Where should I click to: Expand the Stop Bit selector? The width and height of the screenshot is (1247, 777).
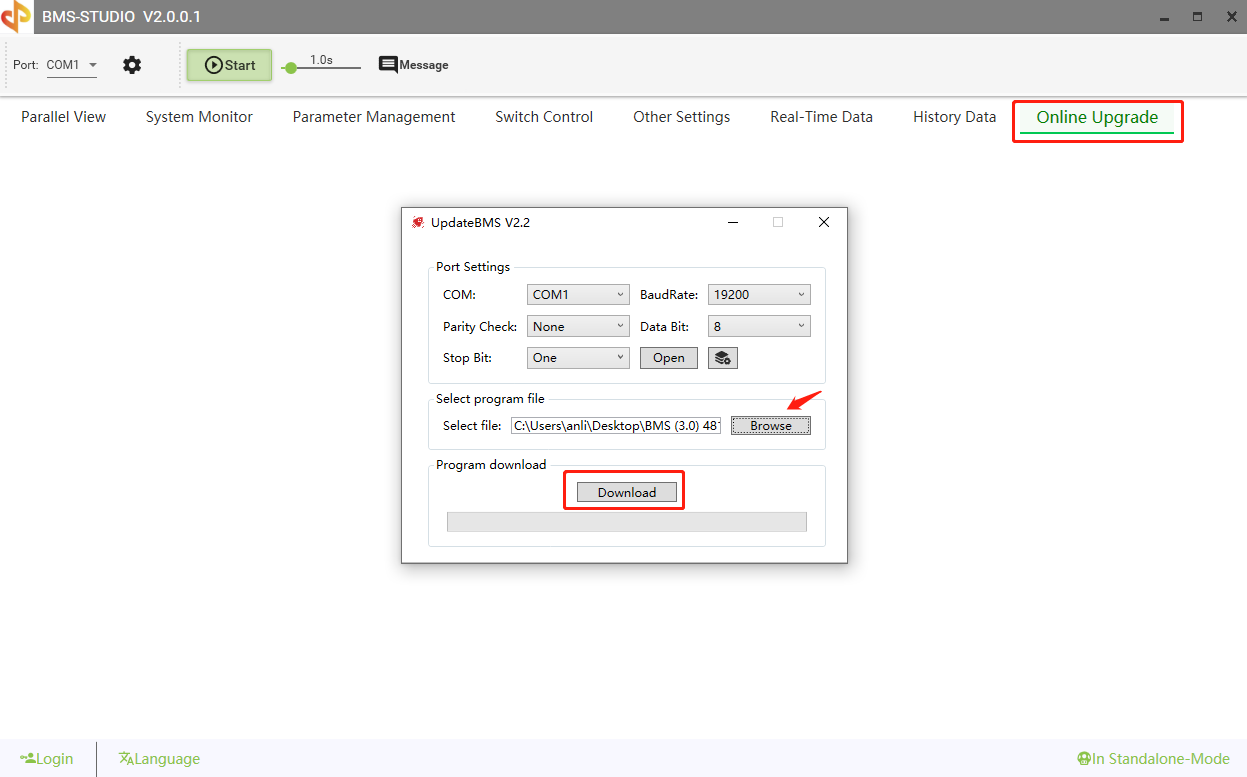pos(577,357)
